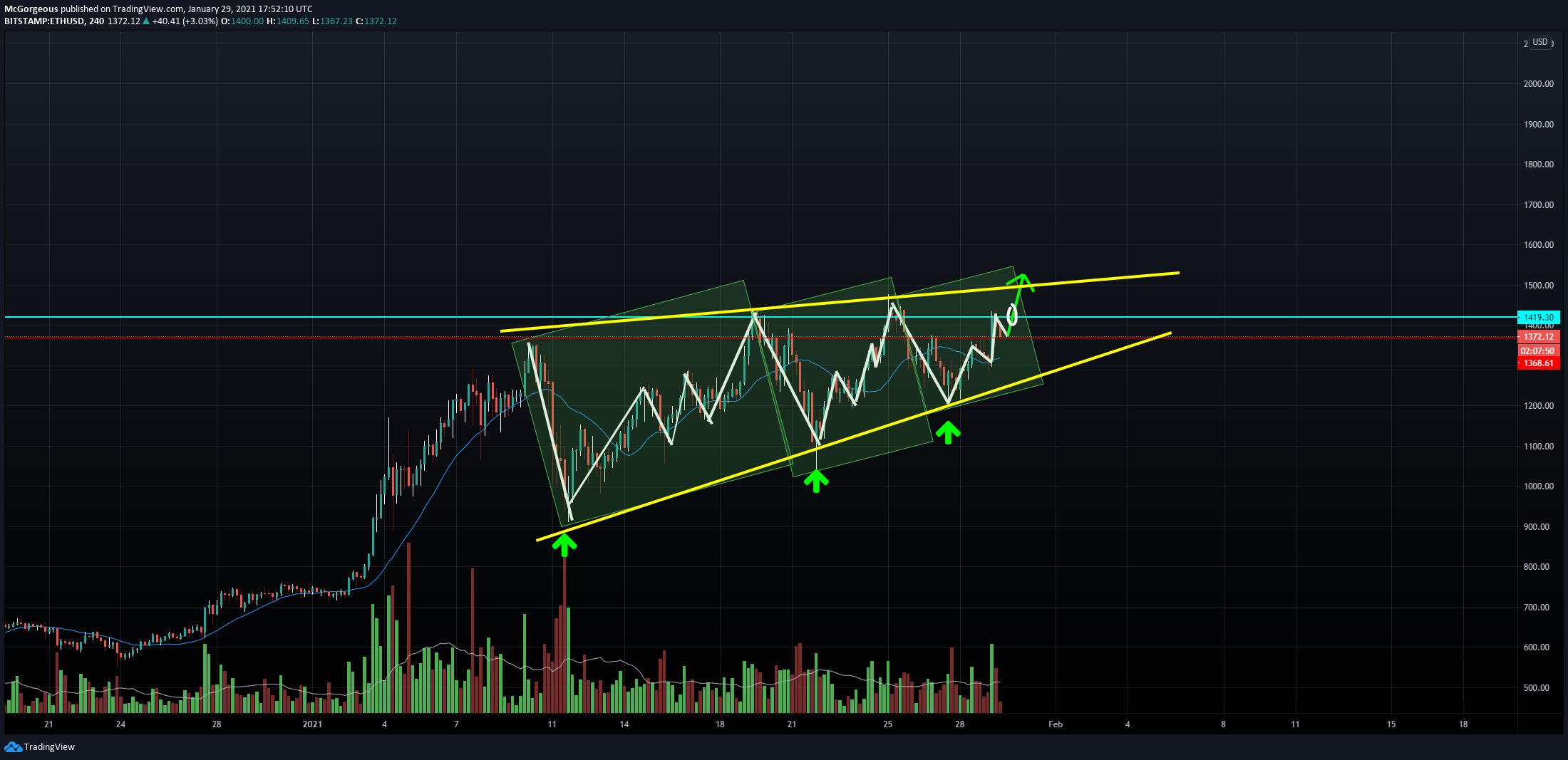This screenshot has width=1568, height=760.
Task: Click the 25 date label on time axis
Action: coord(888,724)
